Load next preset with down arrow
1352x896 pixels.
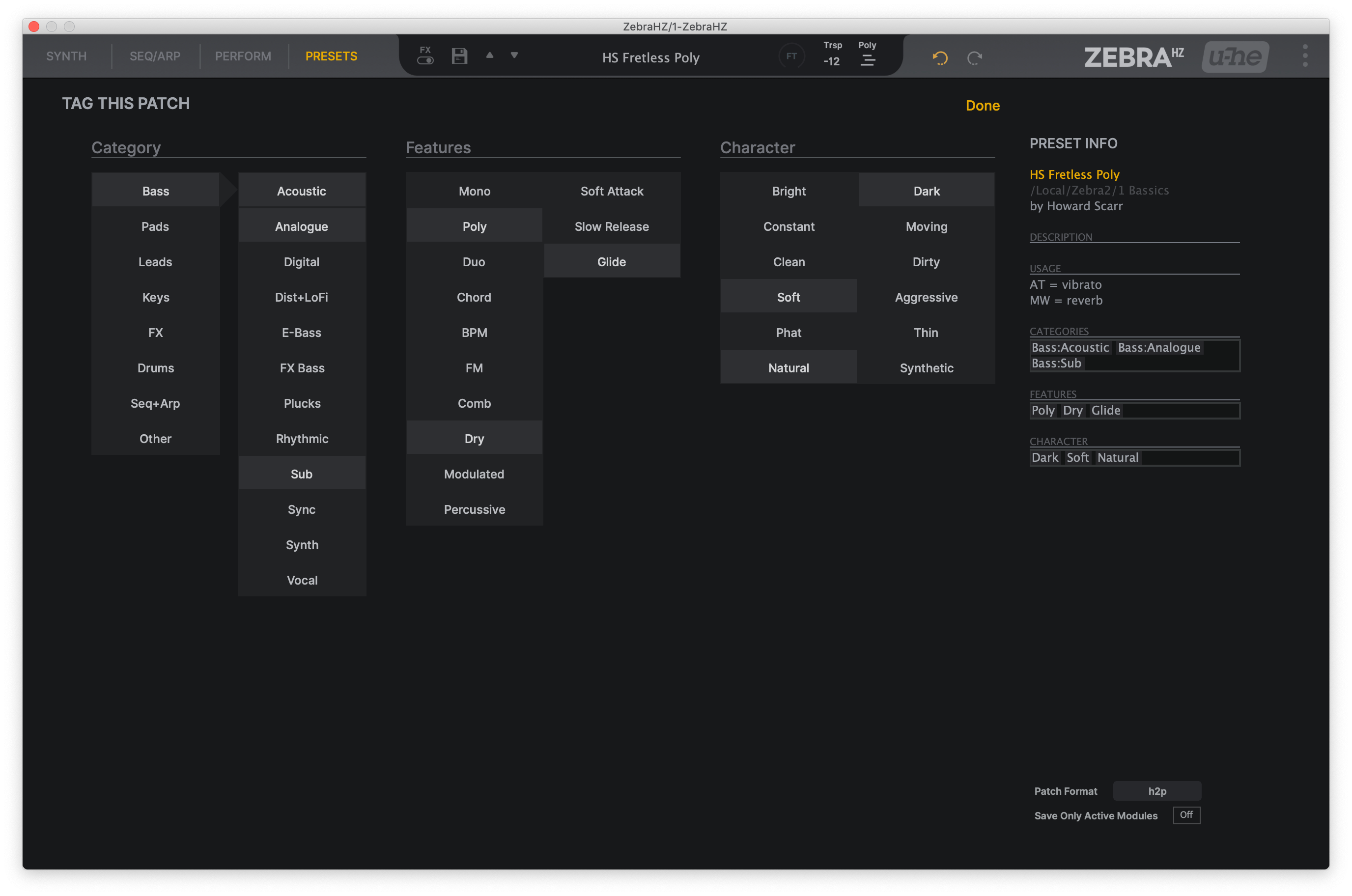point(514,56)
